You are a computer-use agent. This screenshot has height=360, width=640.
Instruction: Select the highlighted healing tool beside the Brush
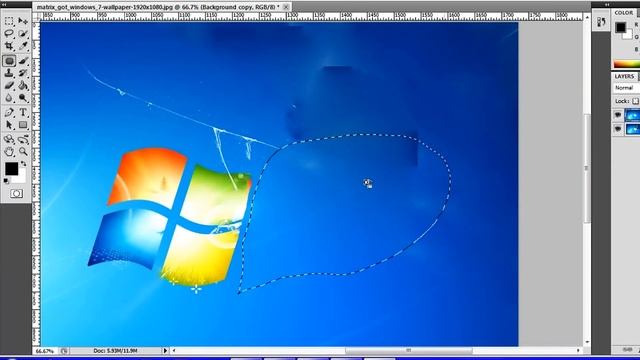click(9, 61)
